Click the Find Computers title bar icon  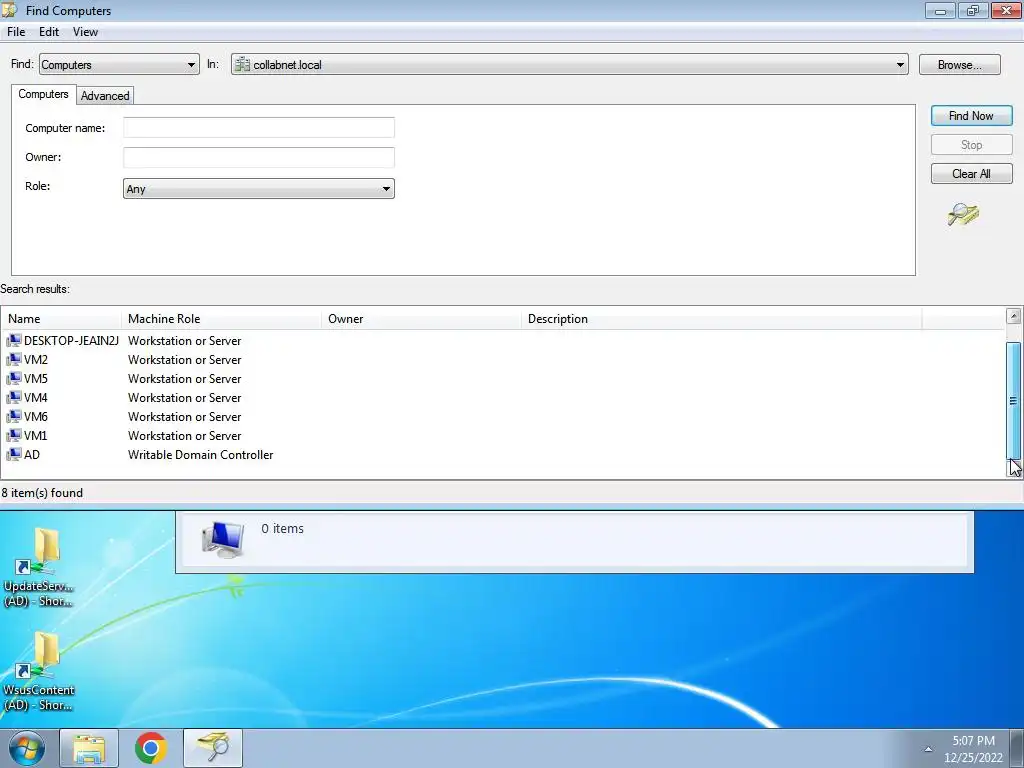9,10
